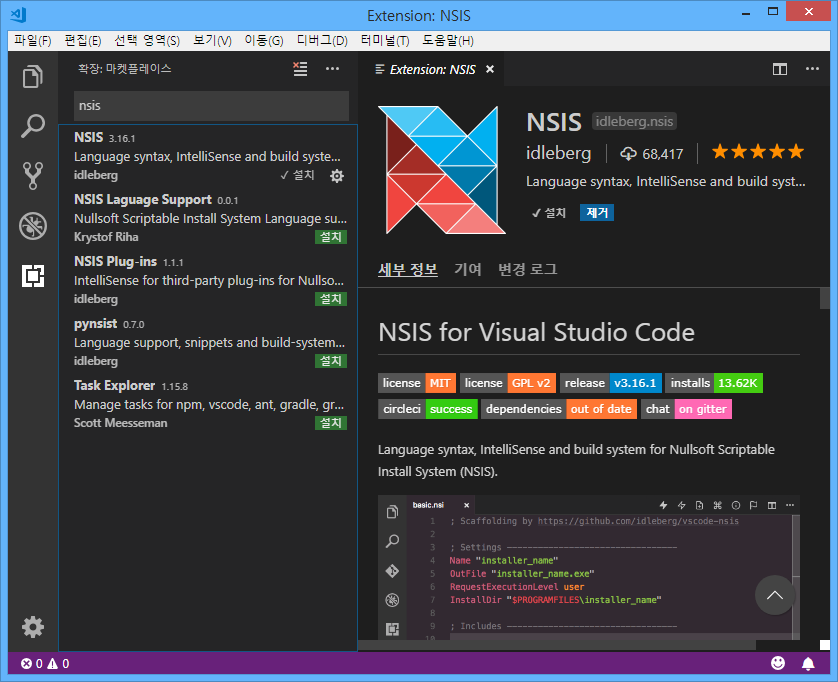Open the 터미널(T) menu
Screen dimensions: 838x682
pyautogui.click(x=385, y=41)
